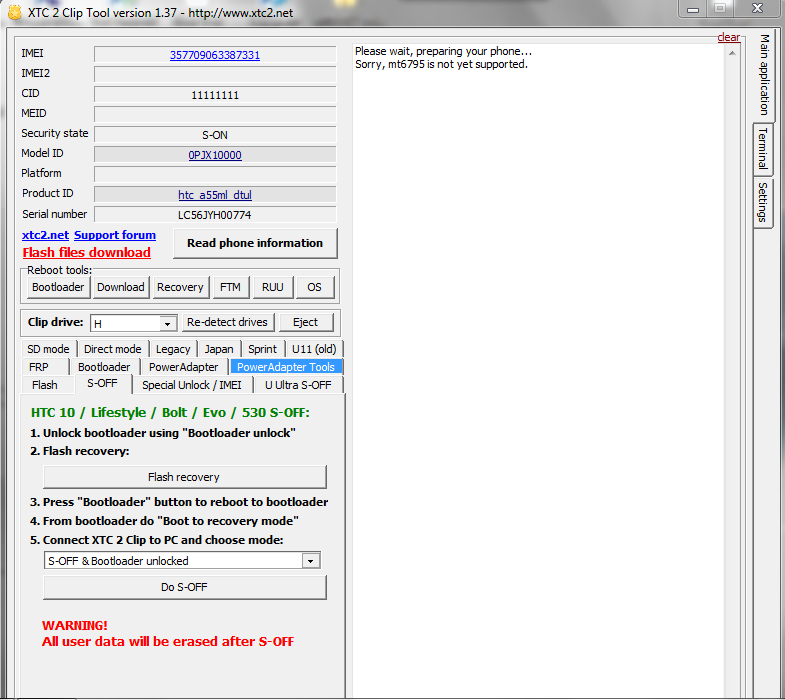Viewport: 785px width, 700px height.
Task: Open the Legacy tab
Action: coord(173,349)
